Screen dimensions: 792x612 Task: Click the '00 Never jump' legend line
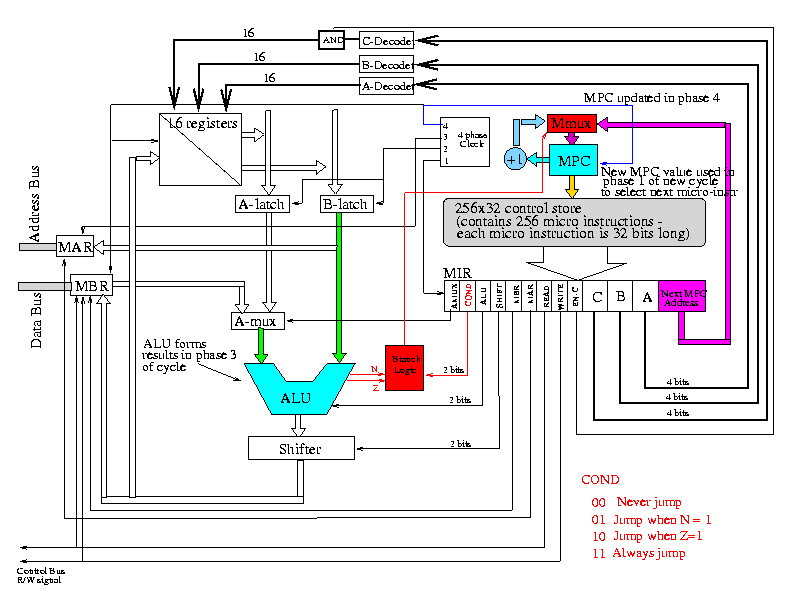click(x=636, y=502)
